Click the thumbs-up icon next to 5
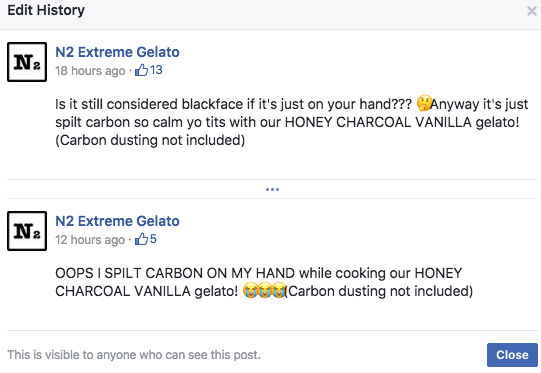 click(x=141, y=239)
